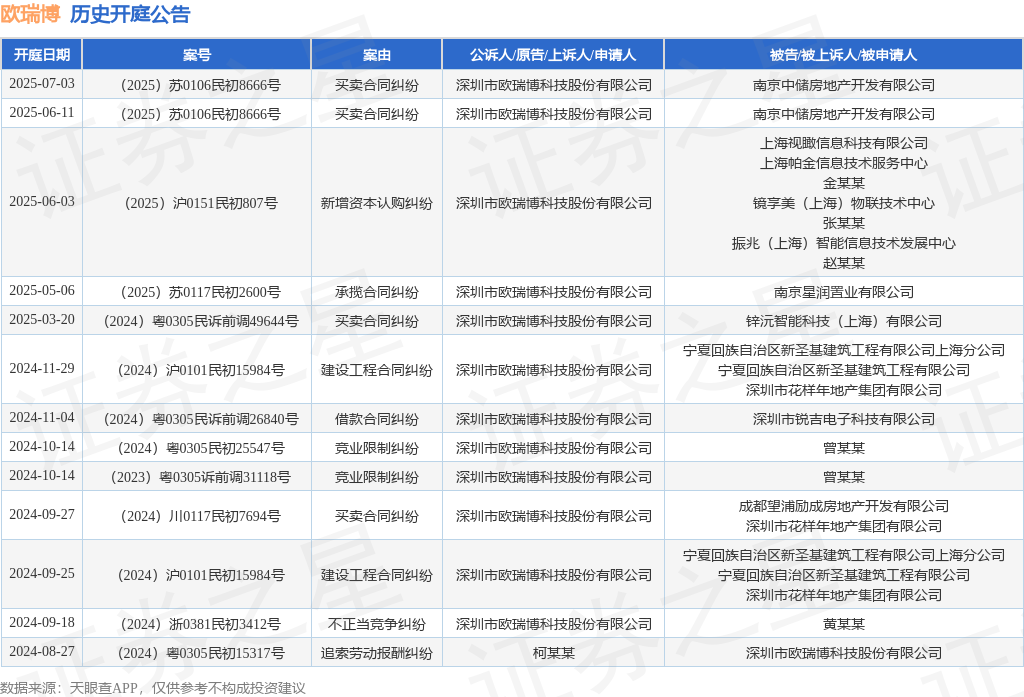Screen dimensions: 1024x697
Task: Select the 开庭日期 column header
Action: 42,55
